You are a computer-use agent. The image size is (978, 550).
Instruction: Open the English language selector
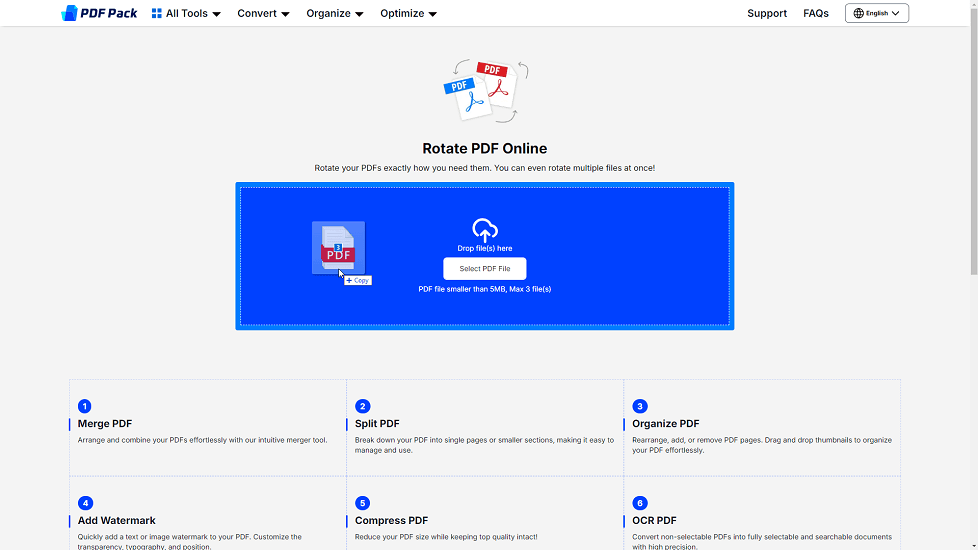coord(877,14)
